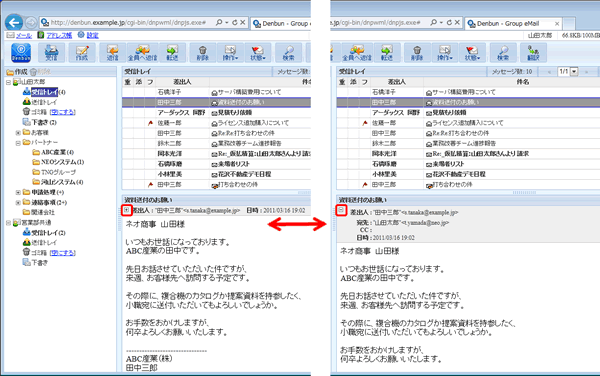The image size is (600, 376).
Task: Collapse message header details in right window preview
Action: [341, 210]
